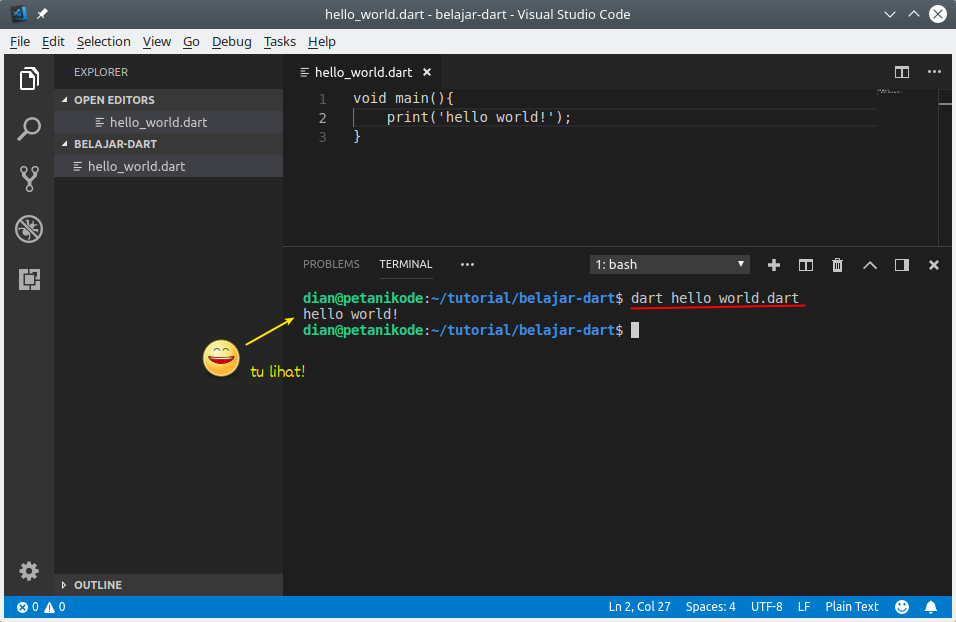Select the Source Control icon
The height and width of the screenshot is (622, 956).
pos(29,179)
